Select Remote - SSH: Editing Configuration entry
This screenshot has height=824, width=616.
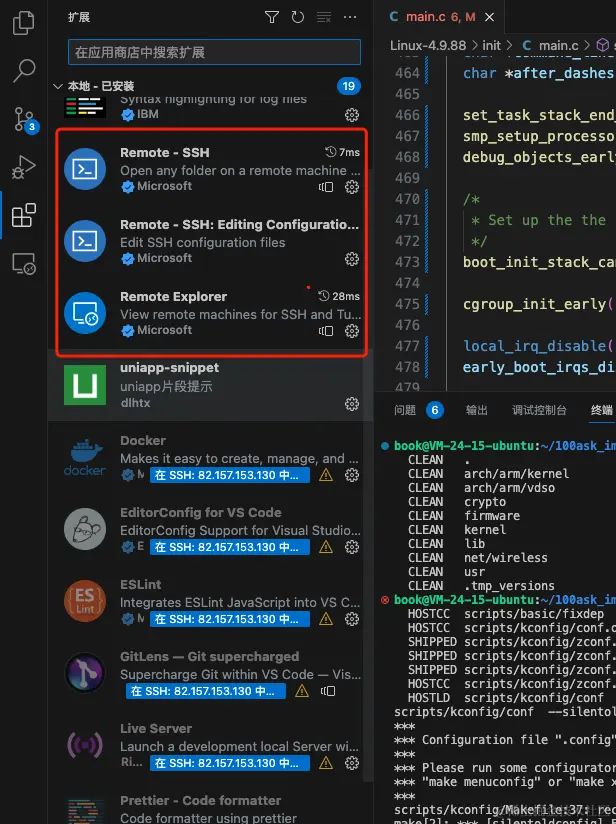point(211,241)
